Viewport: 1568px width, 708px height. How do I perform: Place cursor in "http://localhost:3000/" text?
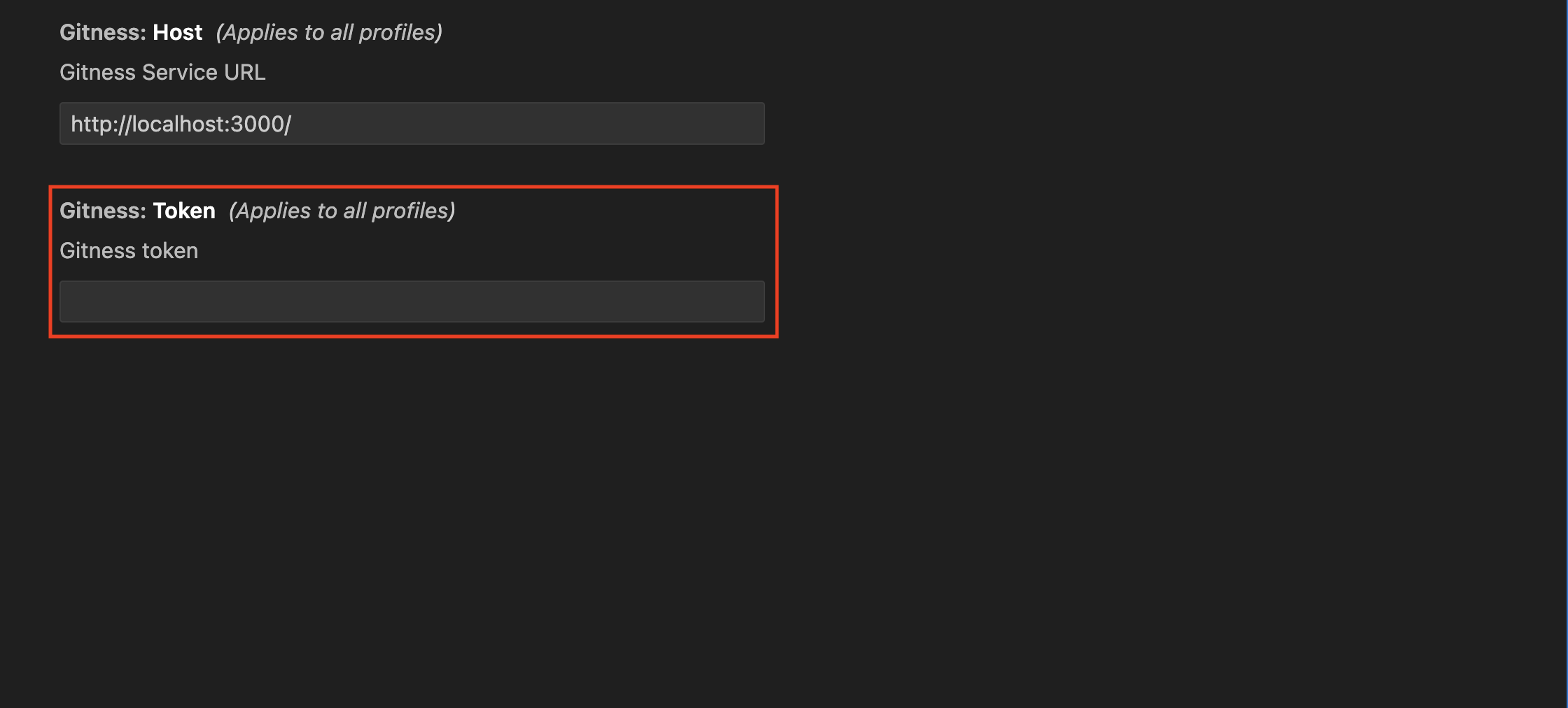[x=181, y=124]
